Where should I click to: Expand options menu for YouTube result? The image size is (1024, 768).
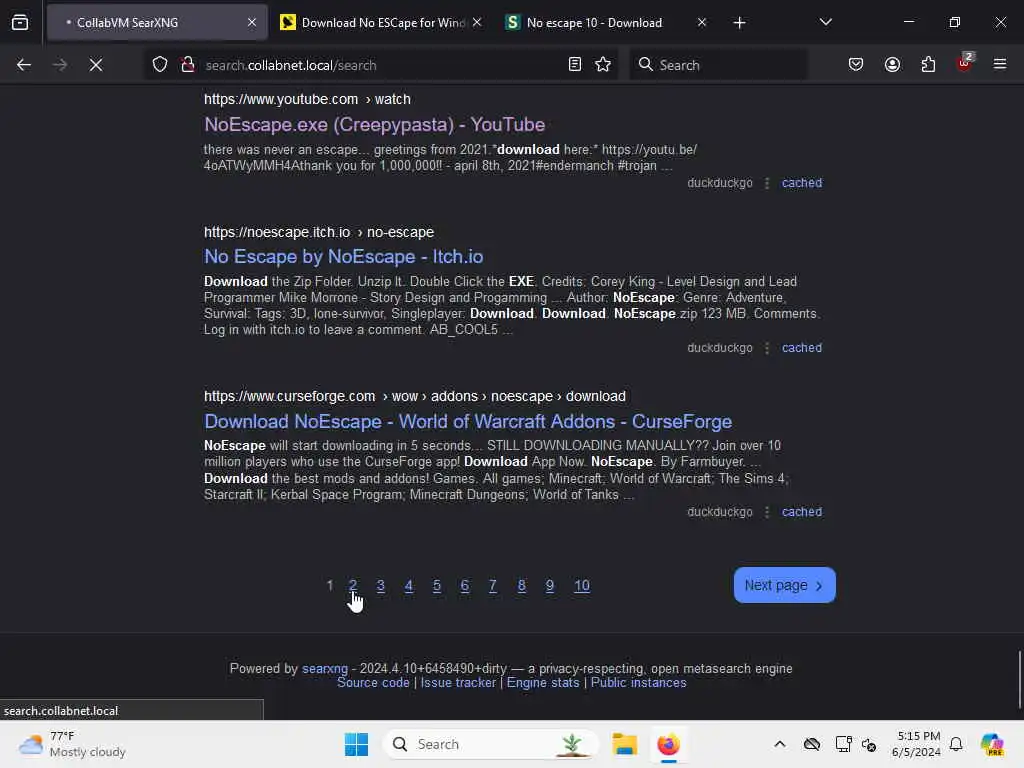coord(767,184)
